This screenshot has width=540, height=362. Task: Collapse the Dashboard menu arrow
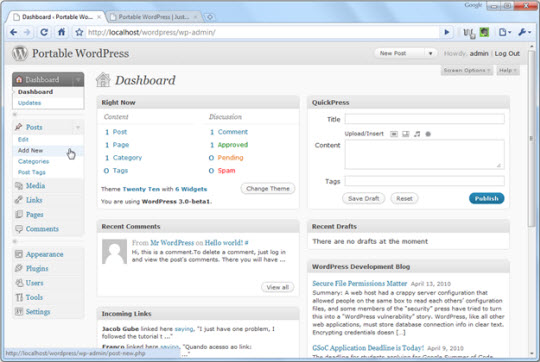[x=78, y=80]
